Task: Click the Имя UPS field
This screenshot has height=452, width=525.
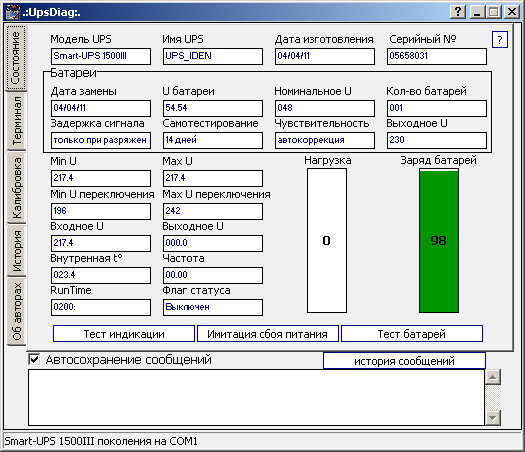Action: point(213,56)
